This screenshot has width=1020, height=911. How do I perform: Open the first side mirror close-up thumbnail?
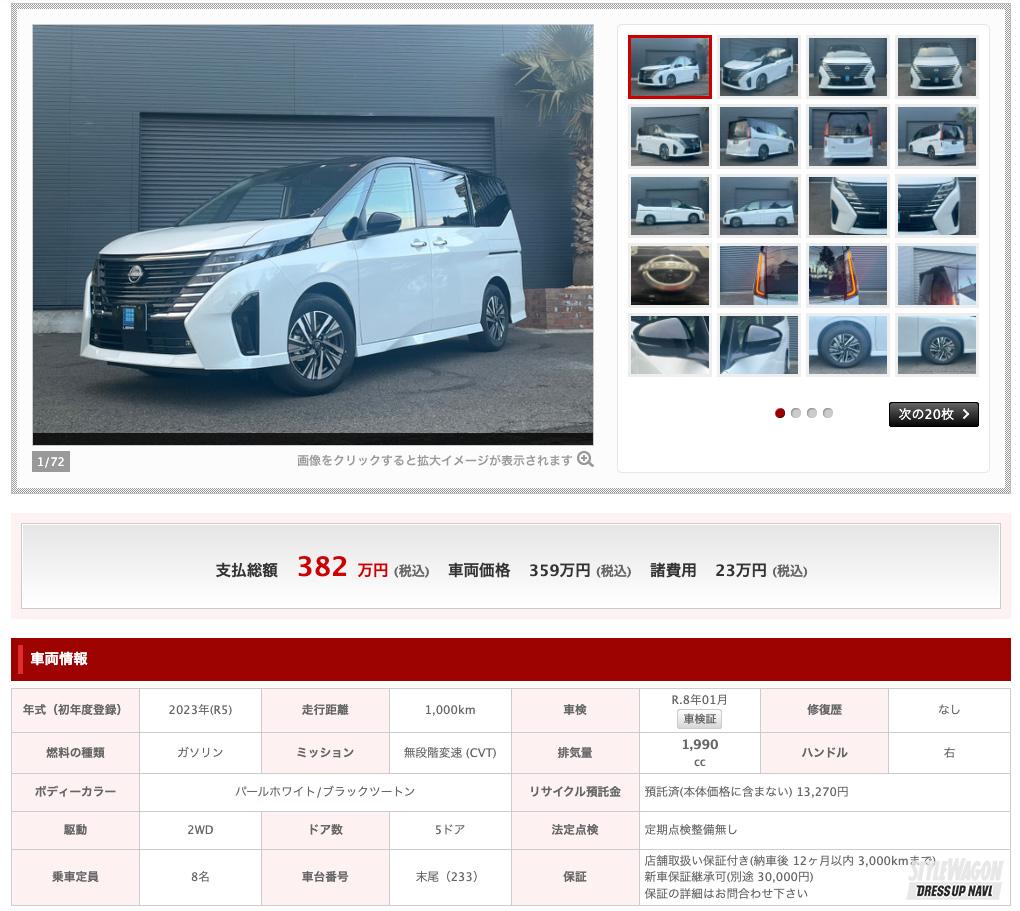(x=670, y=345)
